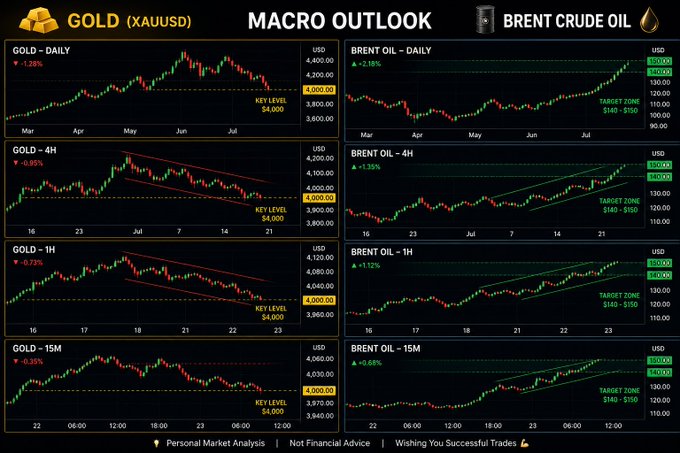This screenshot has height=453, width=680.
Task: Click the 4,060.00 axis value on Gold 15M
Action: pos(320,359)
